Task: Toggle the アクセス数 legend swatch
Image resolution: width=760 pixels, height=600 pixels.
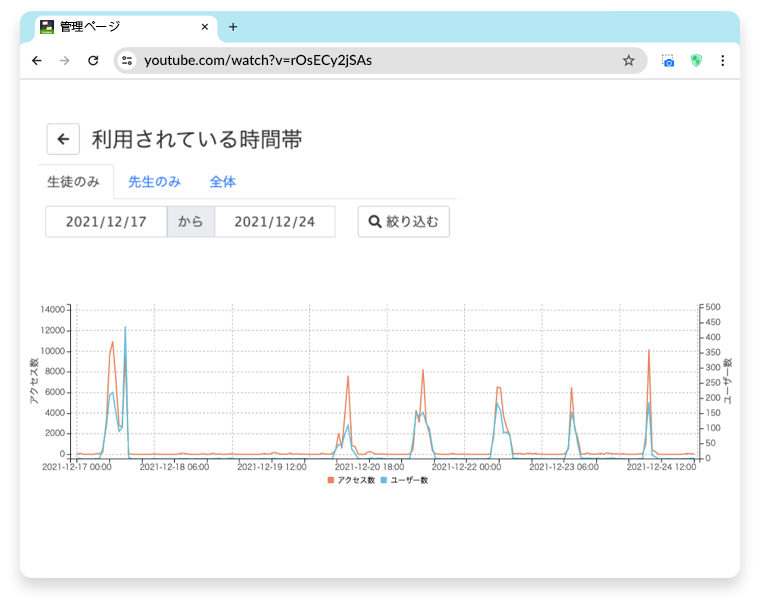Action: click(x=331, y=480)
